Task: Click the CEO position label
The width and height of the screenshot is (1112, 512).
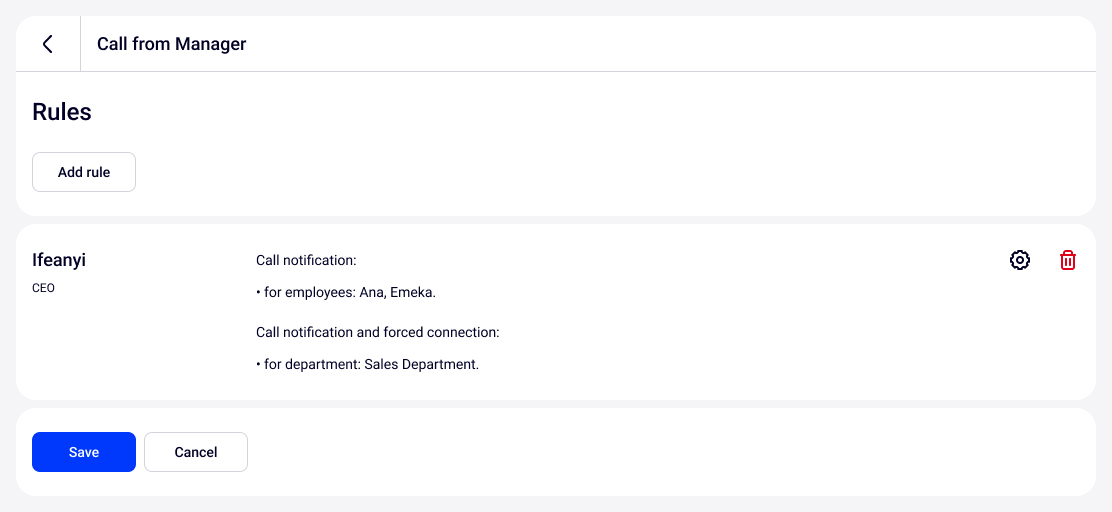Action: pyautogui.click(x=44, y=288)
